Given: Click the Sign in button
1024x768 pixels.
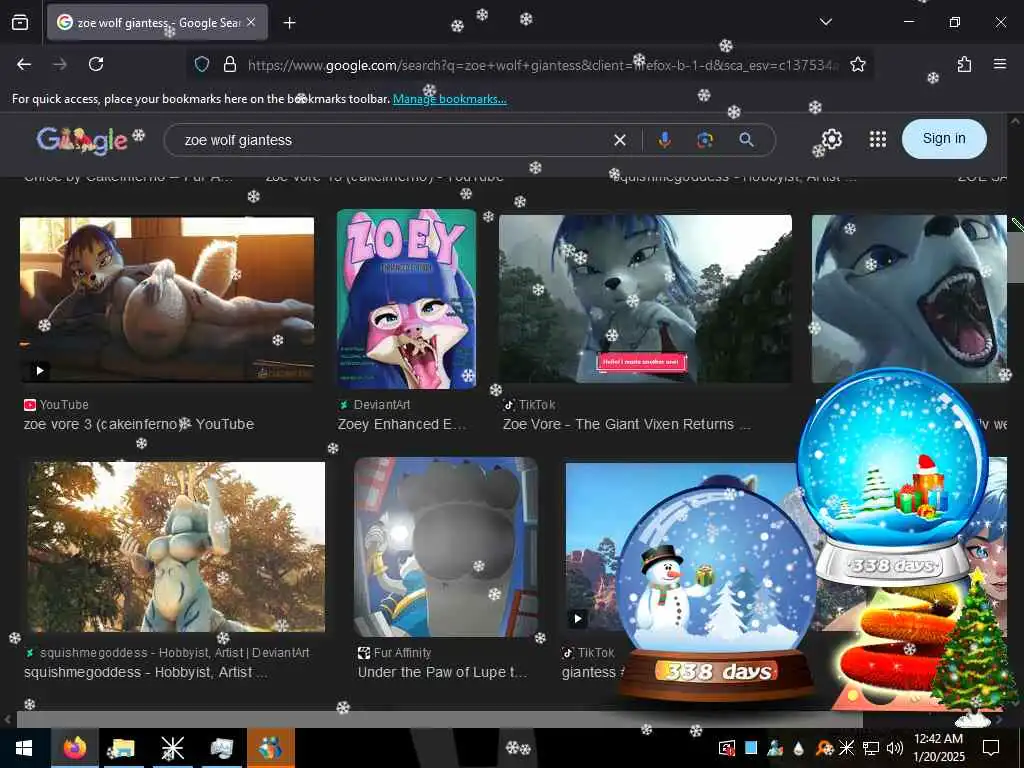Looking at the screenshot, I should [x=944, y=138].
